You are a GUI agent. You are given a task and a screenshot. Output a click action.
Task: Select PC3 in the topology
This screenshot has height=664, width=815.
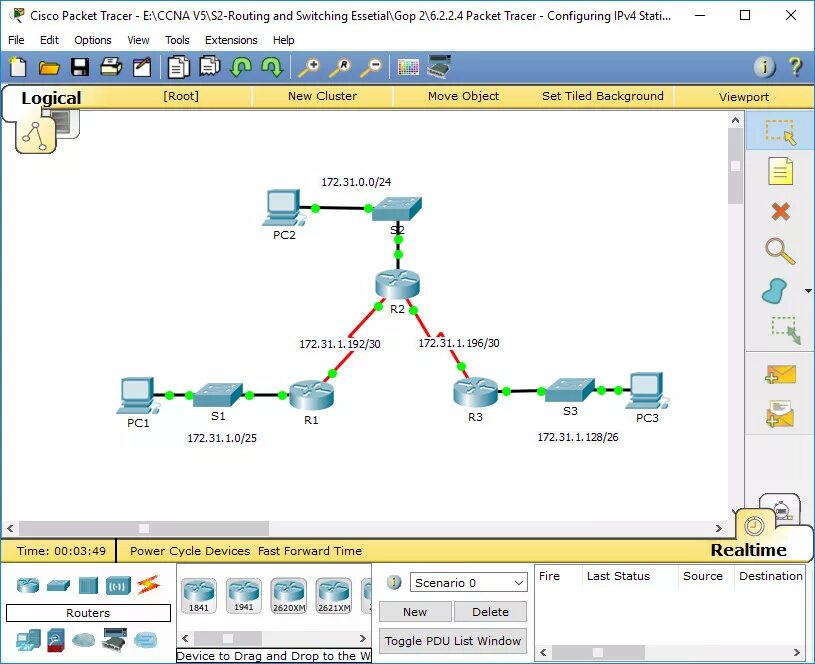pos(647,390)
